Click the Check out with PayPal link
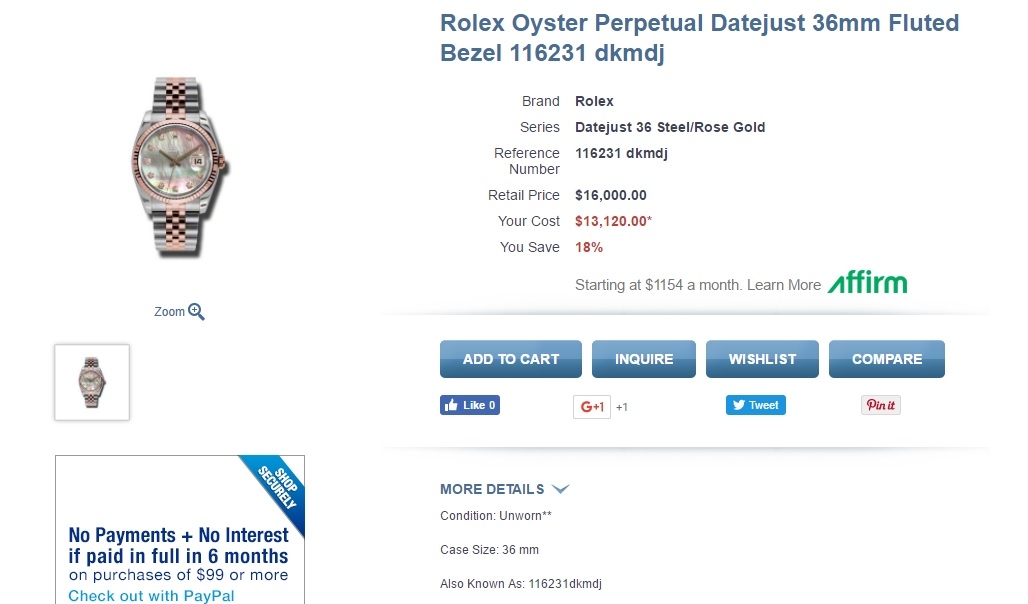The image size is (1028, 604). click(151, 596)
